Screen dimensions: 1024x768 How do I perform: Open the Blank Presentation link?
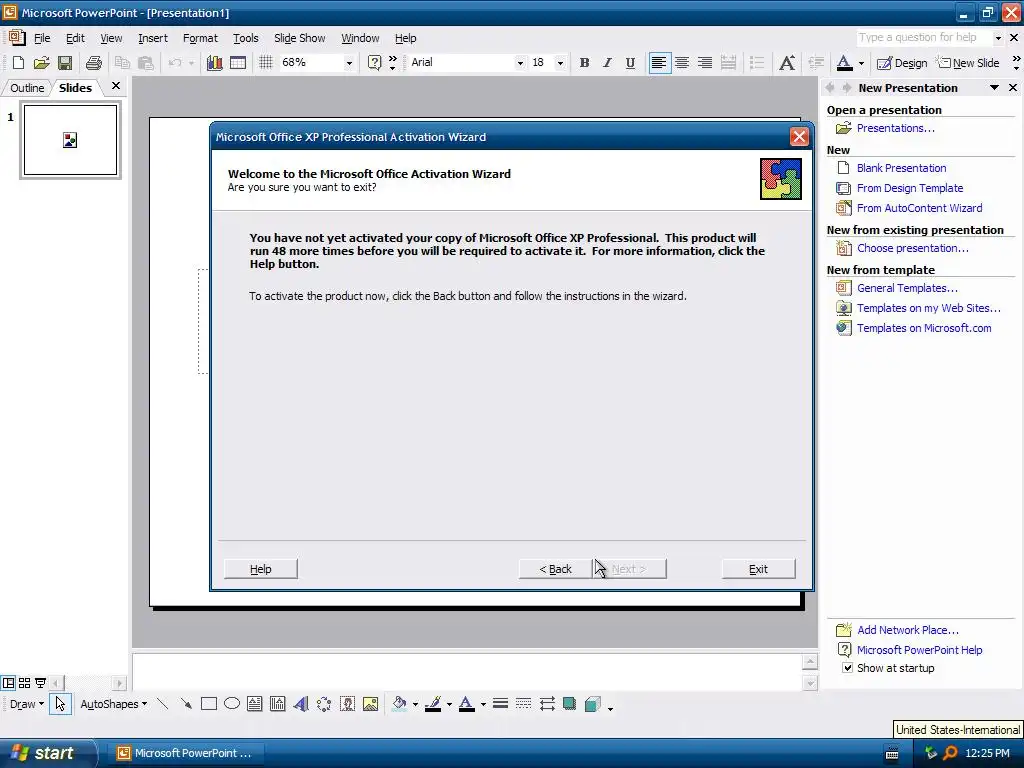[x=901, y=168]
